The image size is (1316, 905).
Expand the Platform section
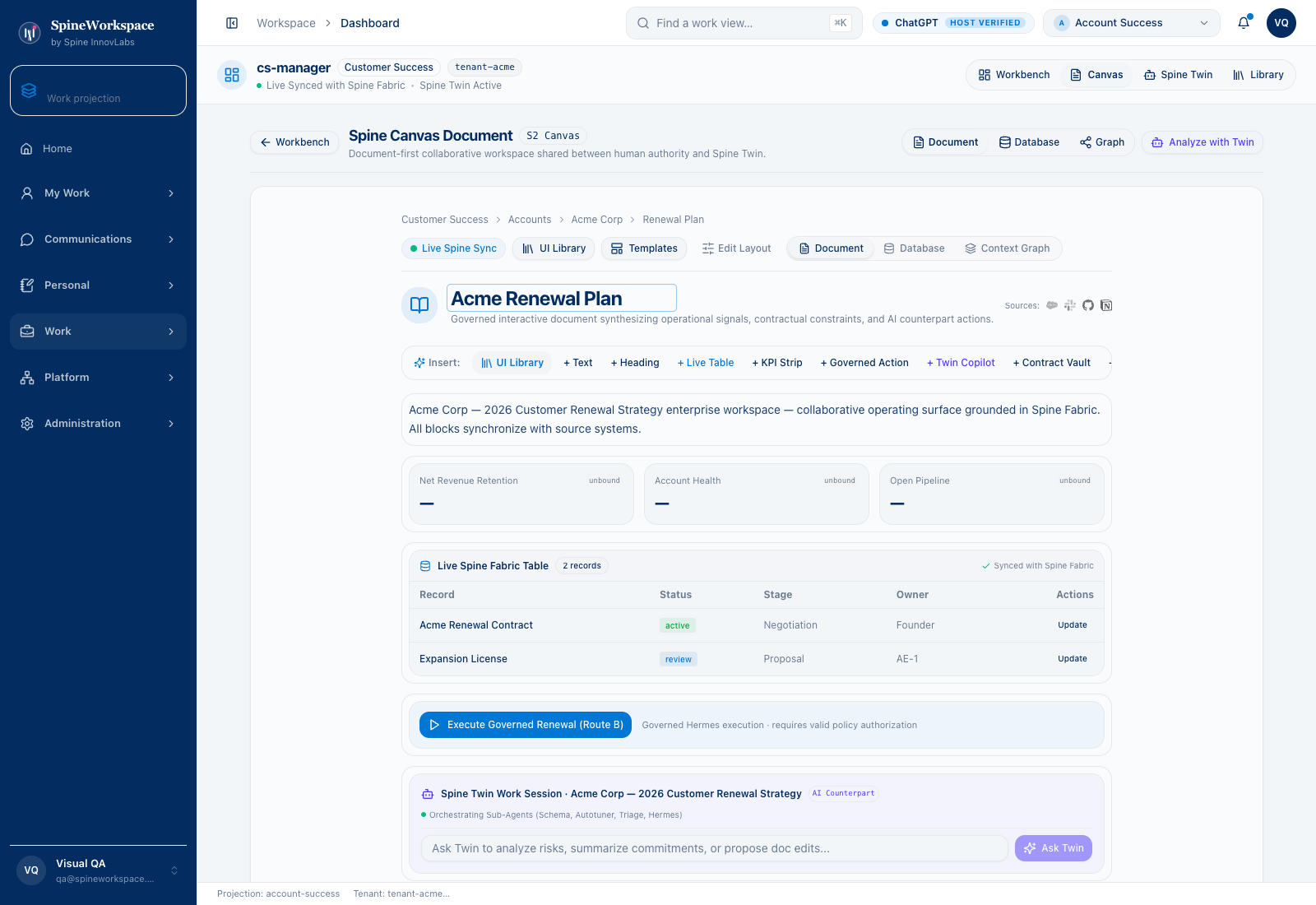pyautogui.click(x=98, y=378)
